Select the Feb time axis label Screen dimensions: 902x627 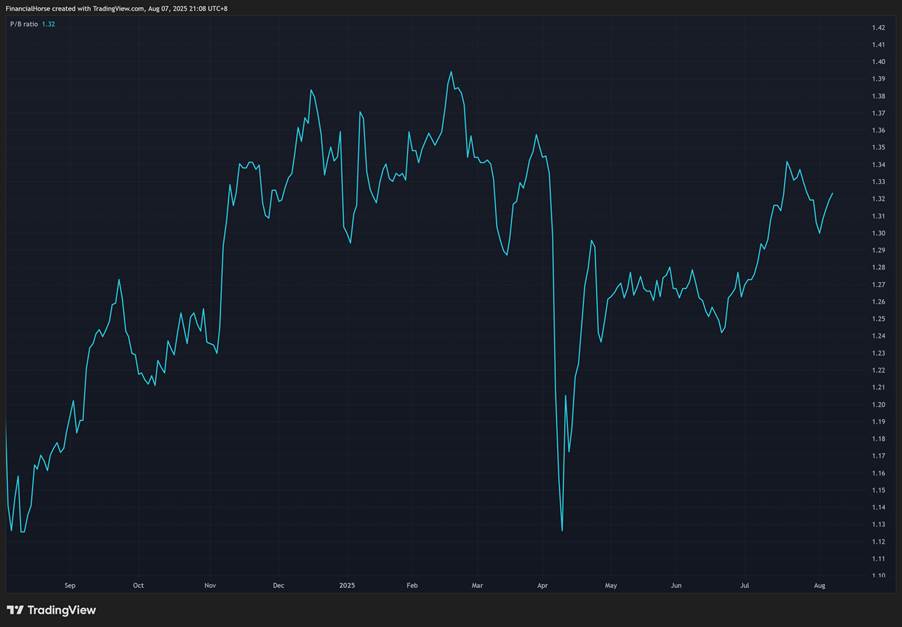tap(414, 585)
